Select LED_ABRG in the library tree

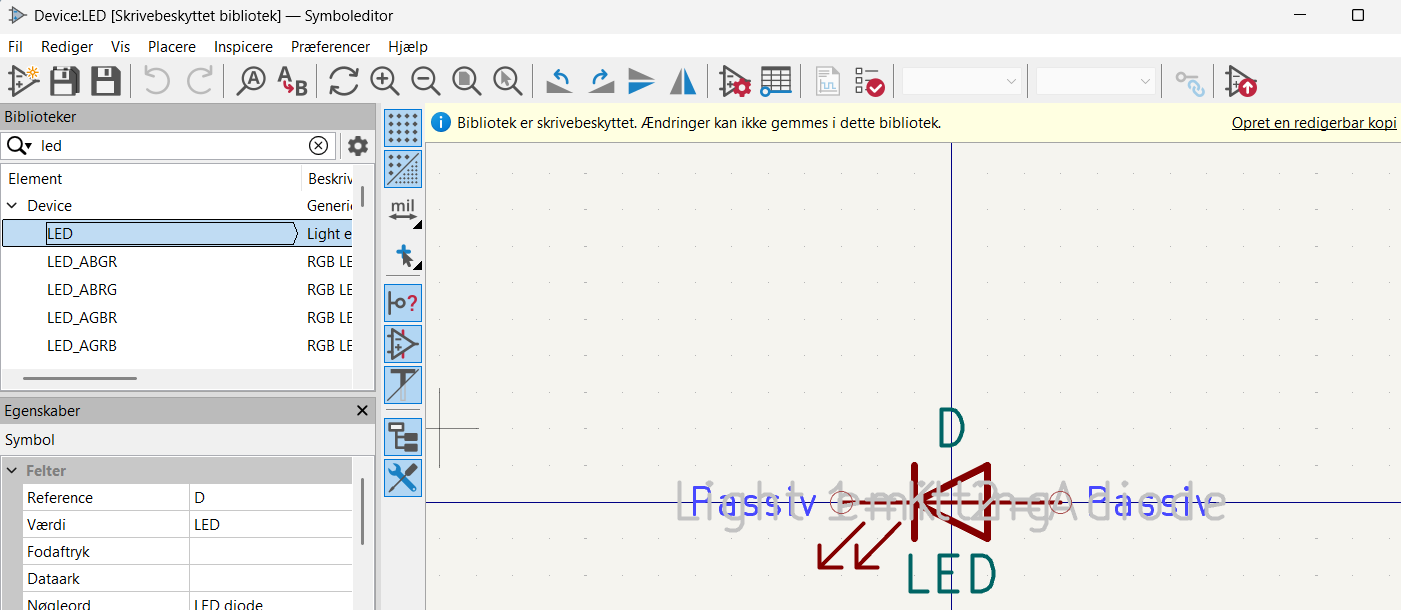click(82, 290)
